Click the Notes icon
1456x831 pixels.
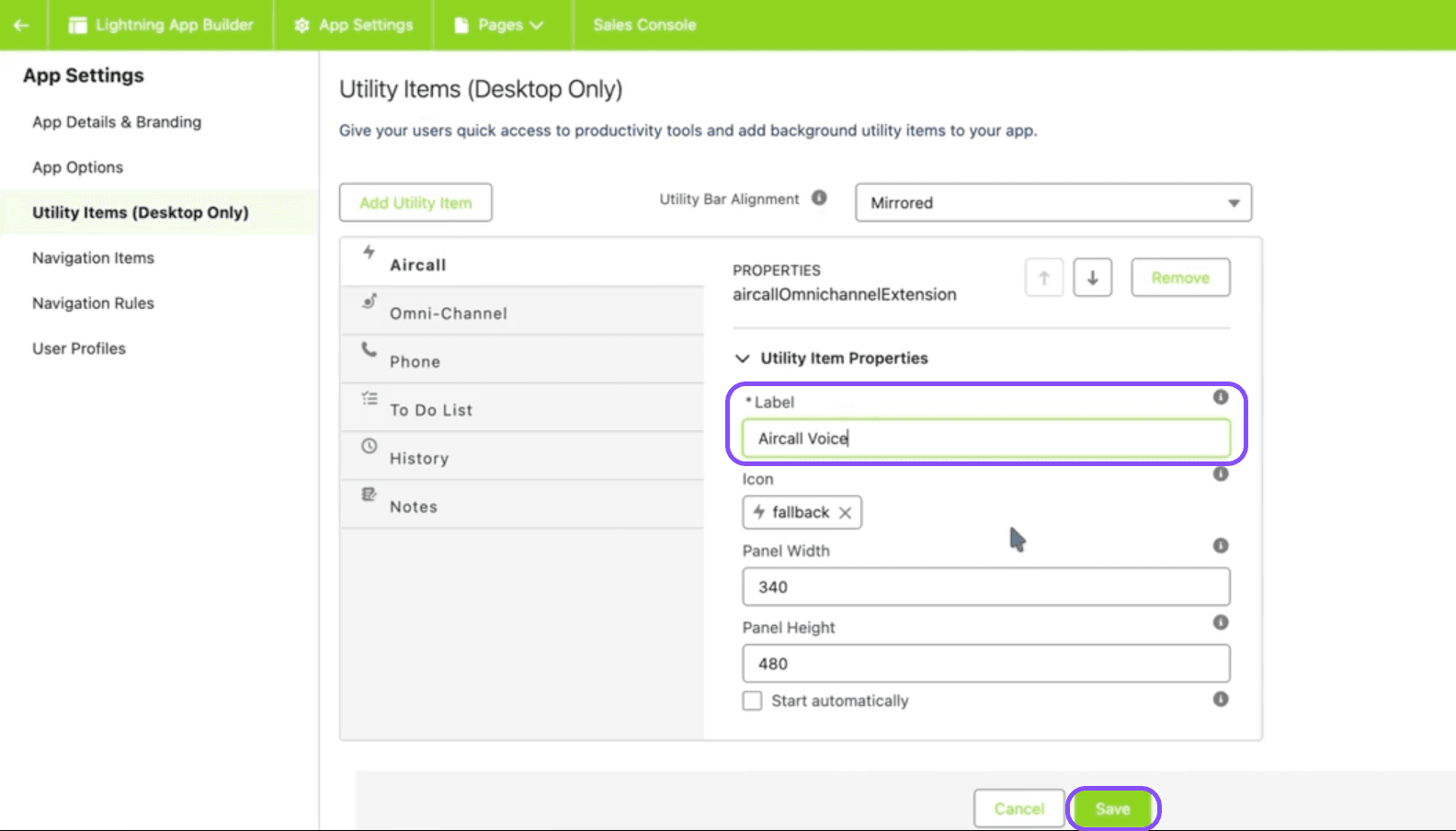pyautogui.click(x=369, y=495)
